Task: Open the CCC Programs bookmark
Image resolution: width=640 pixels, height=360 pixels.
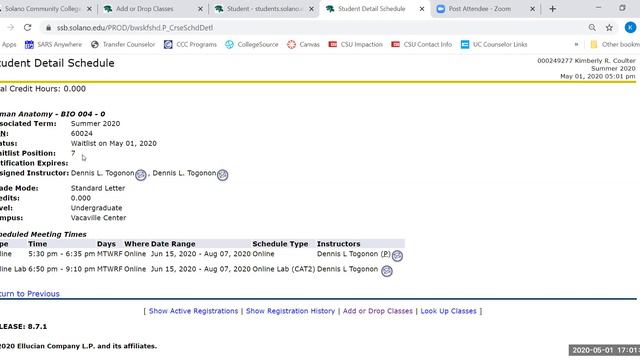Action: click(190, 44)
